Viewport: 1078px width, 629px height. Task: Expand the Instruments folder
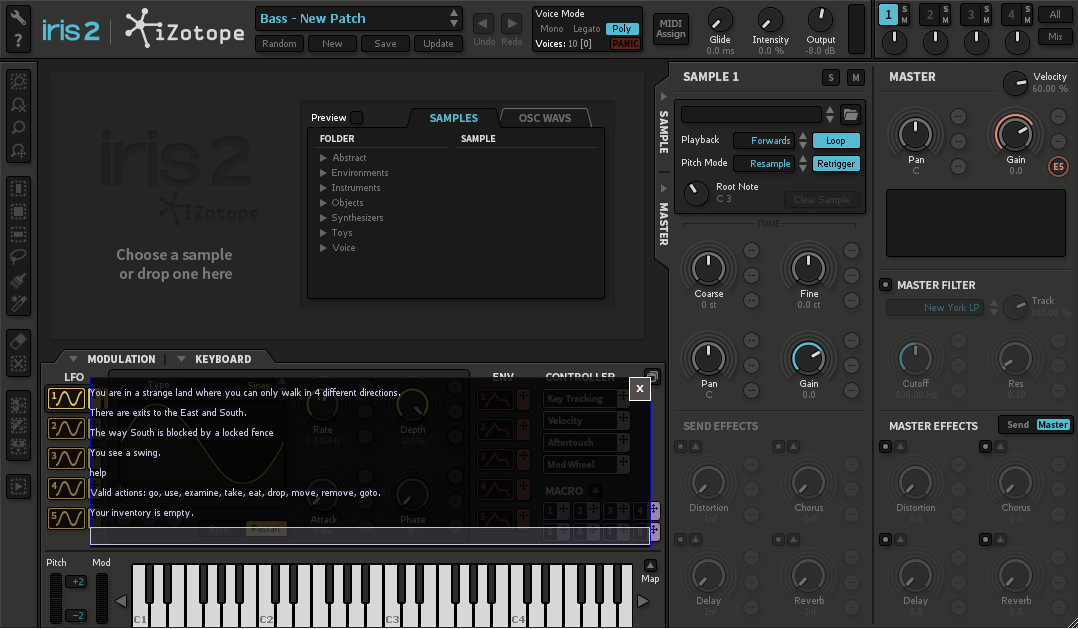tap(323, 188)
